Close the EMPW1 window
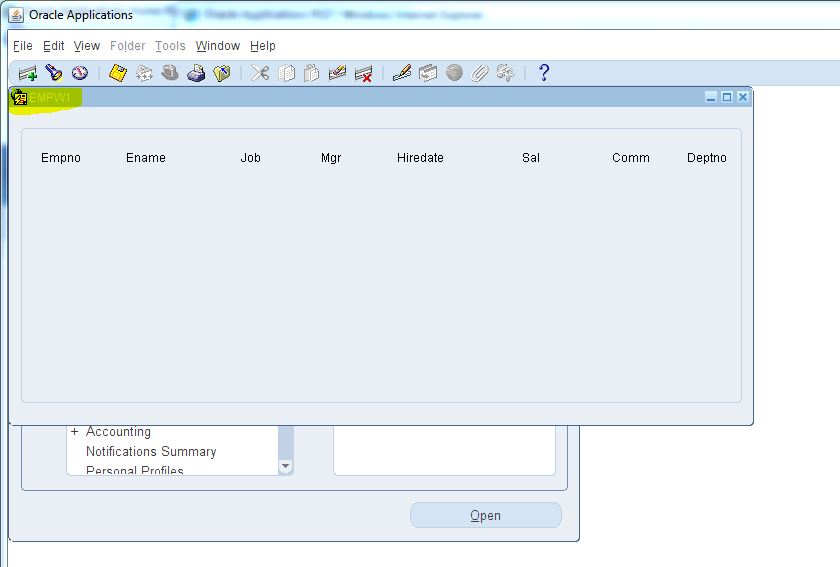 [x=742, y=97]
